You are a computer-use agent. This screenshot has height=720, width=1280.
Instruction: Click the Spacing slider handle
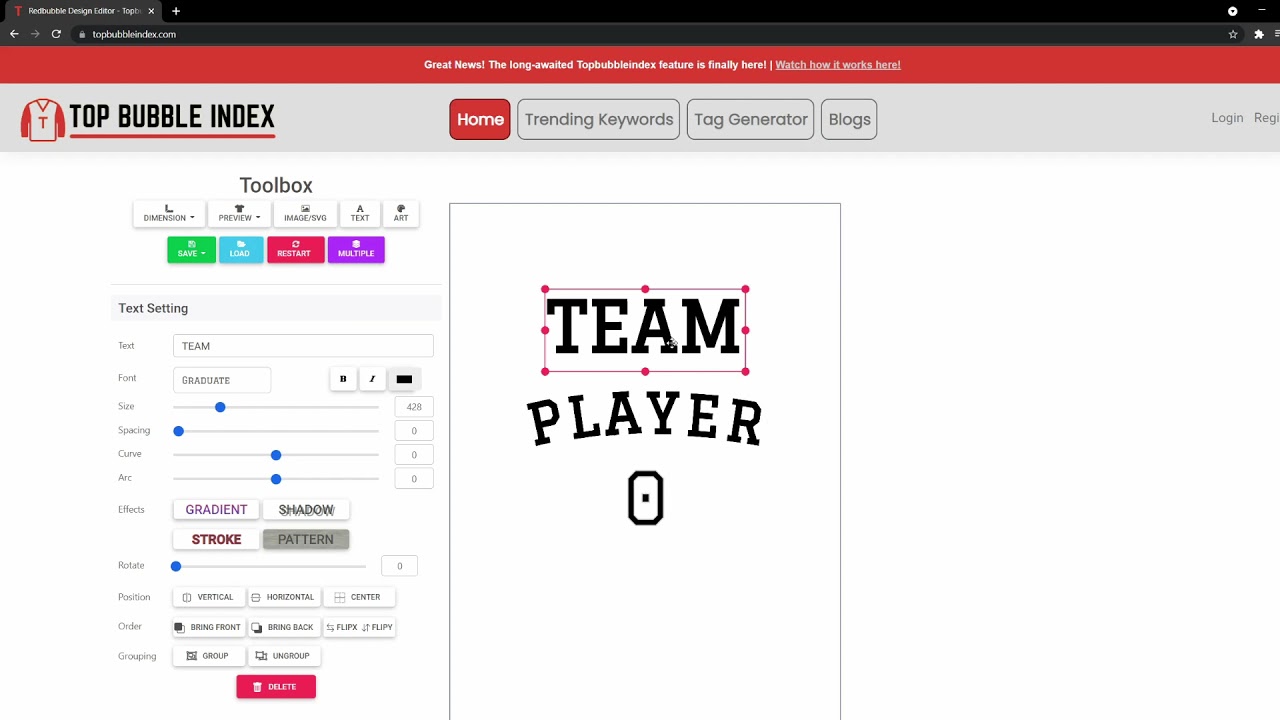179,431
